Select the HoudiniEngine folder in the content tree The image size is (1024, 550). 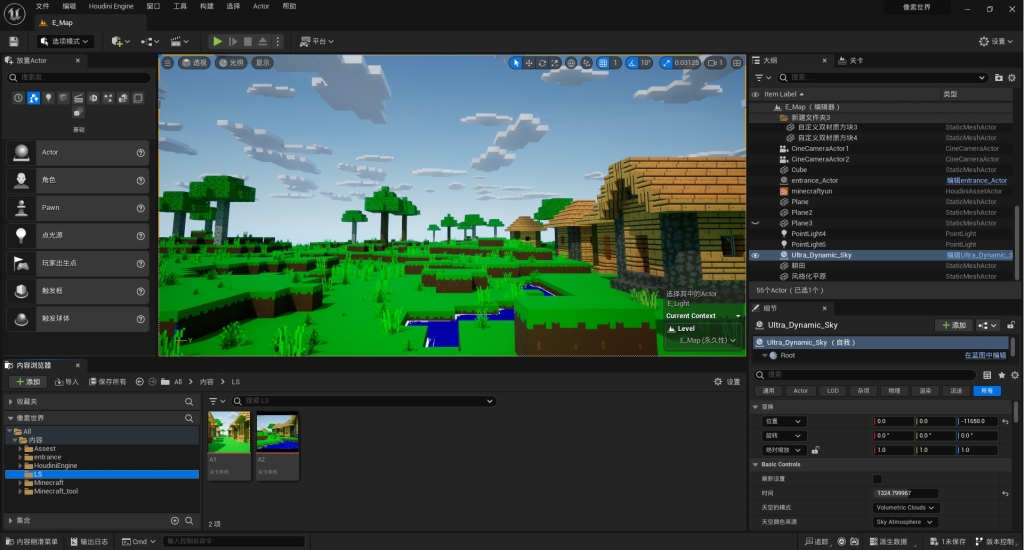(55, 466)
